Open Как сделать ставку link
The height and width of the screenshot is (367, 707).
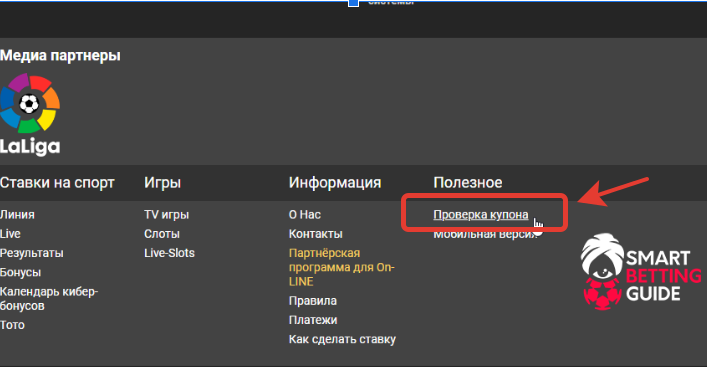click(342, 339)
